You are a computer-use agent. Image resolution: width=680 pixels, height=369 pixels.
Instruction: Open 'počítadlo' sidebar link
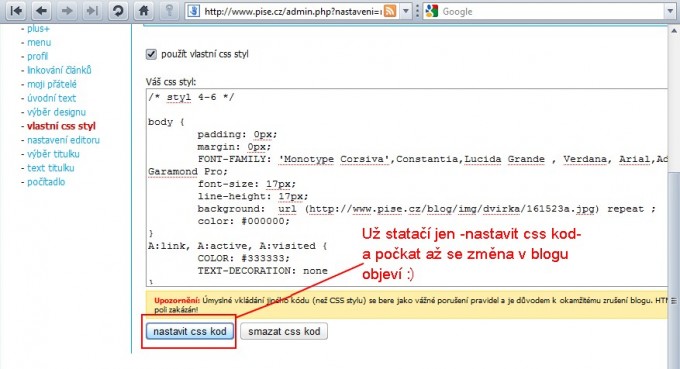pos(46,182)
